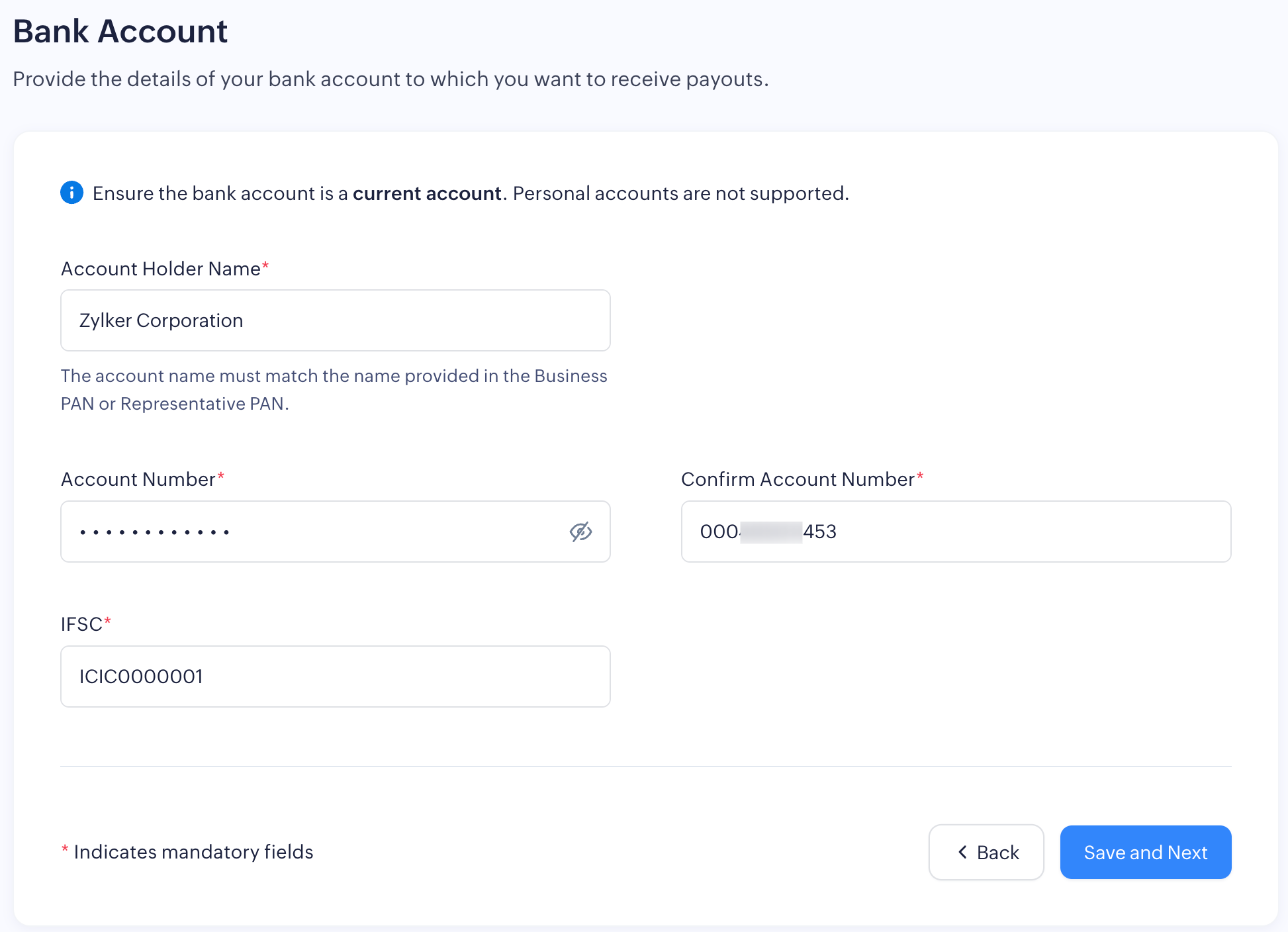Click 'Personal accounts are not supported' text

[x=680, y=193]
